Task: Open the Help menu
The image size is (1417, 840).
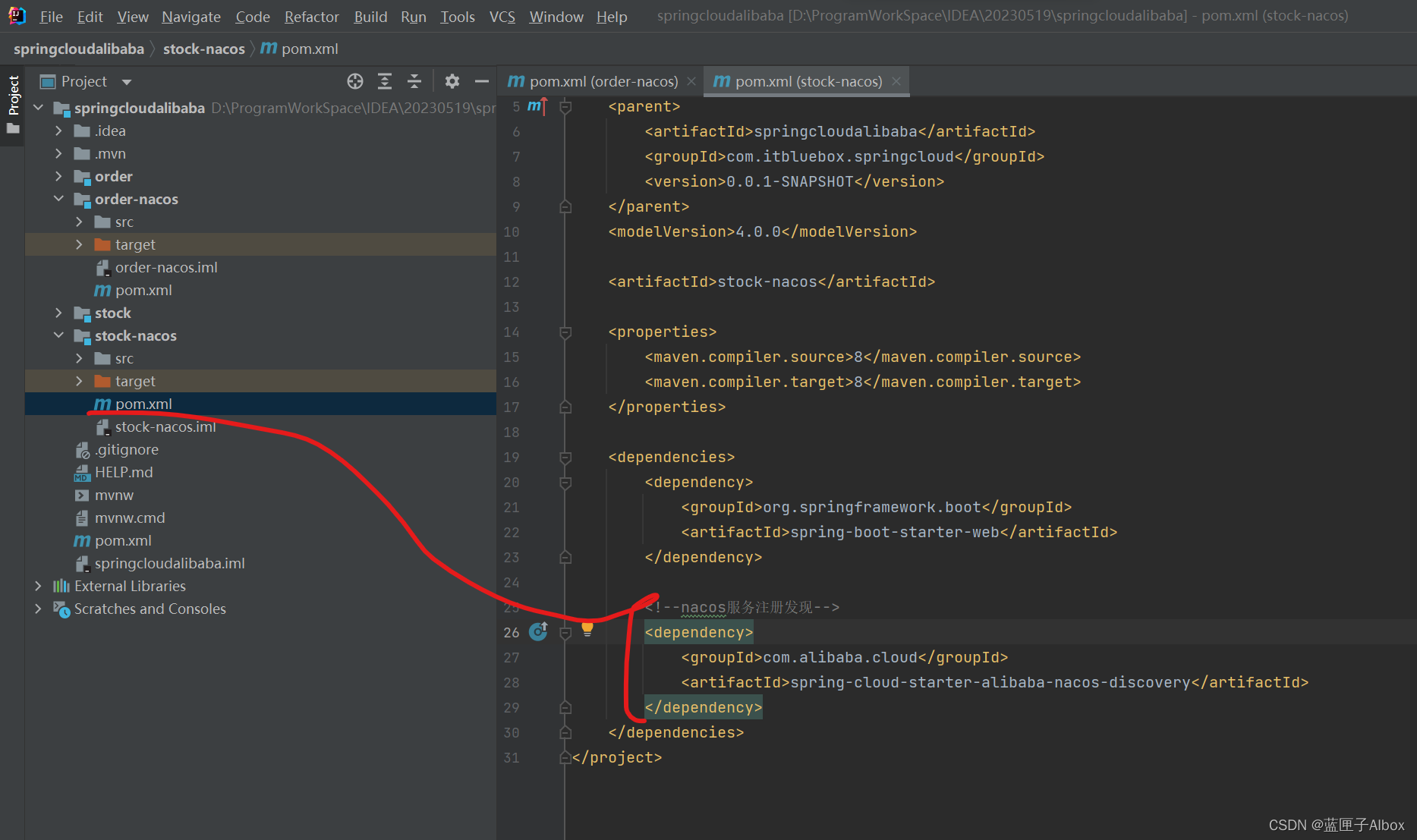Action: click(x=612, y=16)
